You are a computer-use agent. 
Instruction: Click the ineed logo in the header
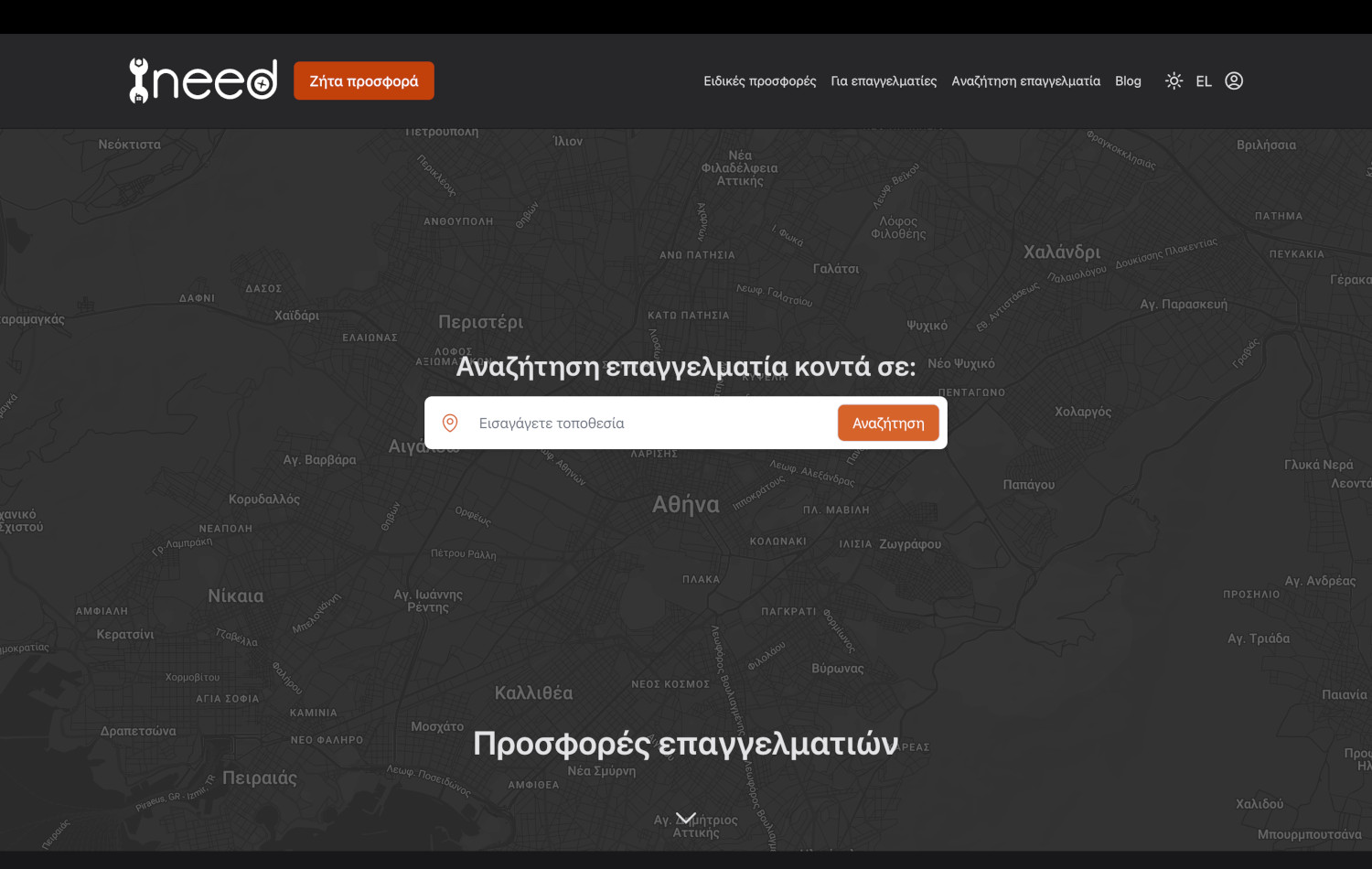[203, 80]
